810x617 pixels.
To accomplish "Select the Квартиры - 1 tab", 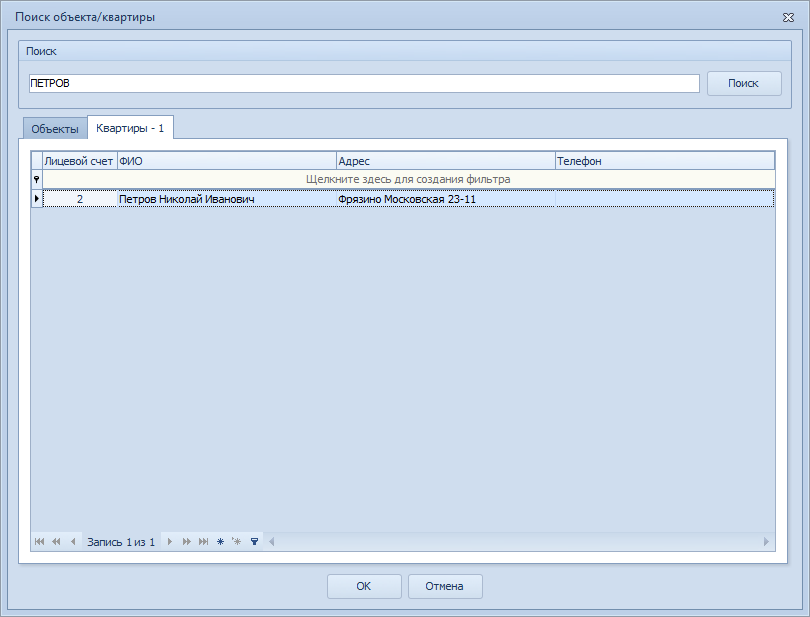I will coord(130,128).
